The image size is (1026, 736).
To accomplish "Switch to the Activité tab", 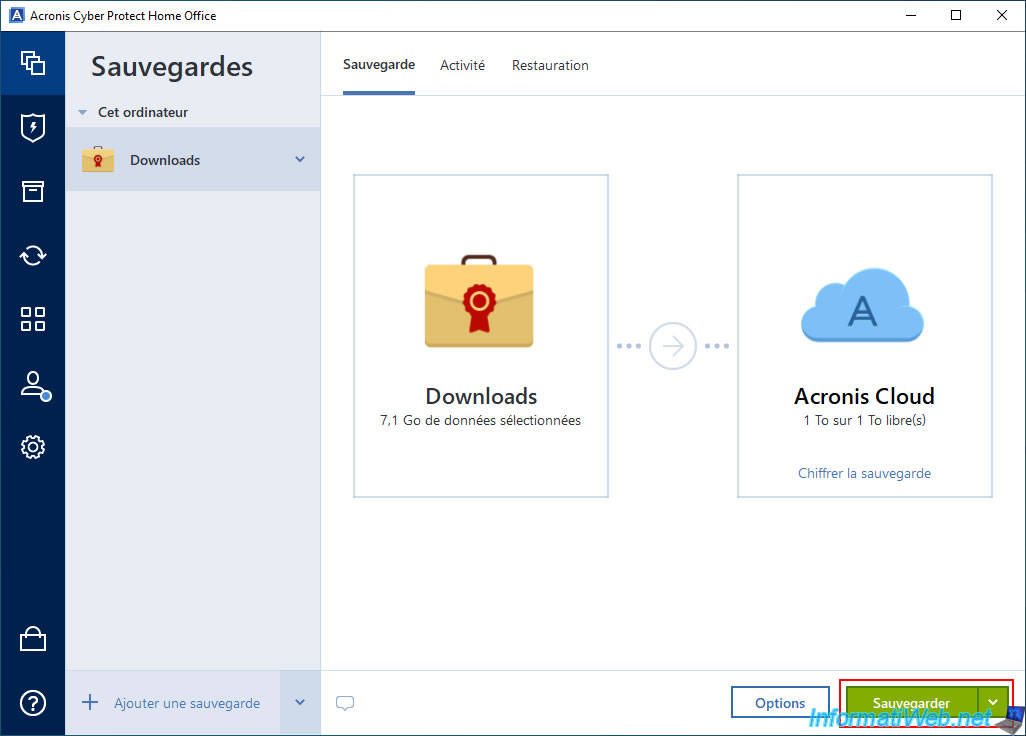I will click(x=463, y=65).
